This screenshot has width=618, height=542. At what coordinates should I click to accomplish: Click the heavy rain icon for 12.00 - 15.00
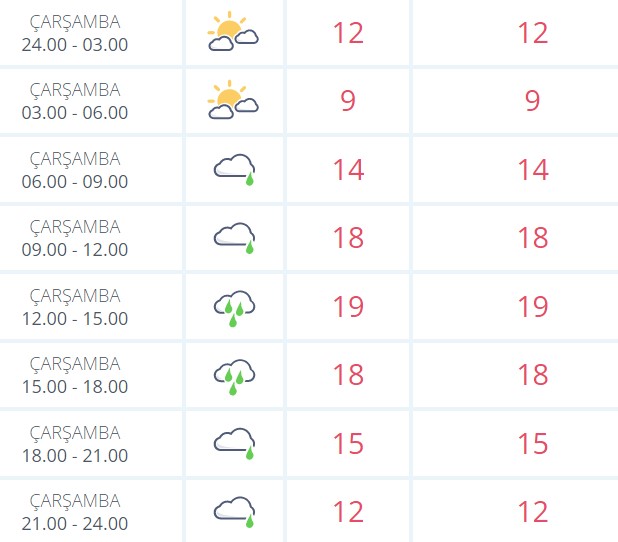pos(235,308)
